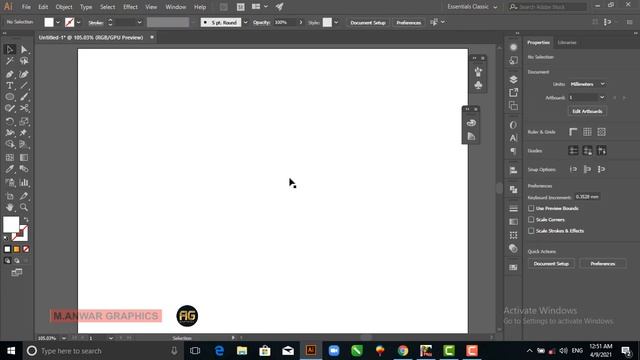Open the graphic Style dropdown
This screenshot has height=360, width=640.
336,22
